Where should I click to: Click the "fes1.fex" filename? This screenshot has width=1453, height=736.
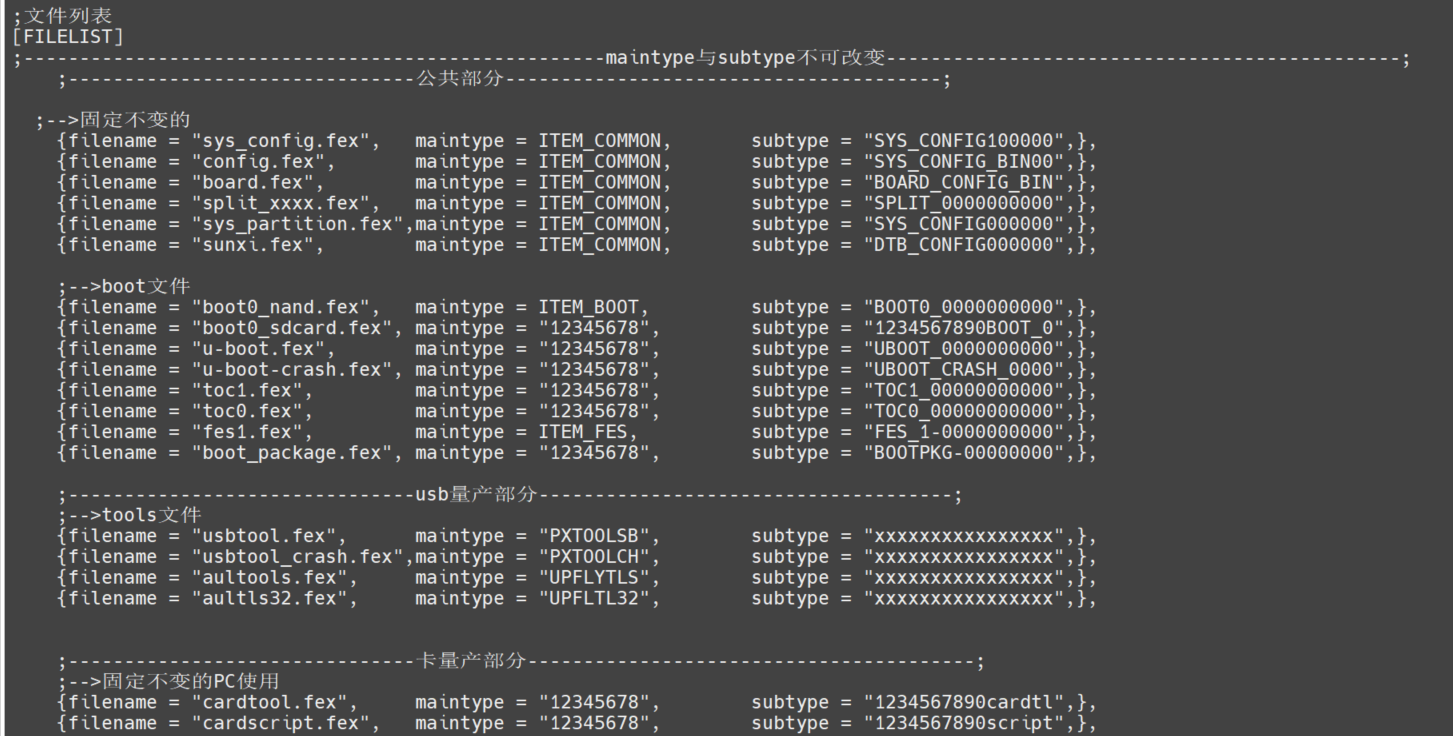coord(247,433)
